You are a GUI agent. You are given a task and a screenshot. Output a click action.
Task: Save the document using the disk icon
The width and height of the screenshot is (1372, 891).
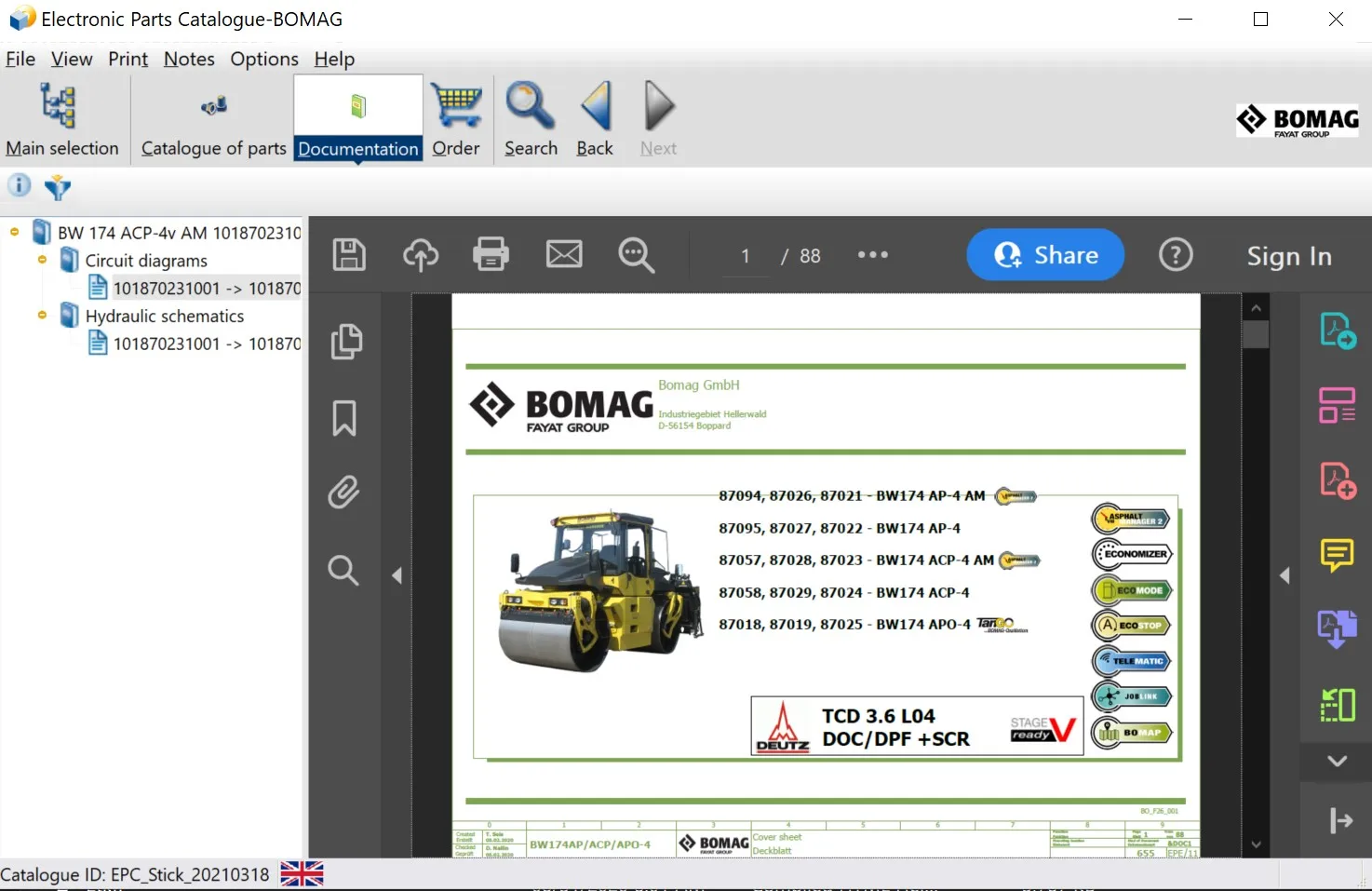(348, 254)
